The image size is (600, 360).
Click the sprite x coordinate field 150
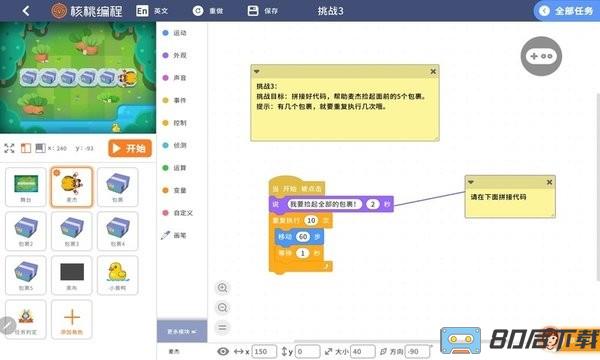coord(264,351)
